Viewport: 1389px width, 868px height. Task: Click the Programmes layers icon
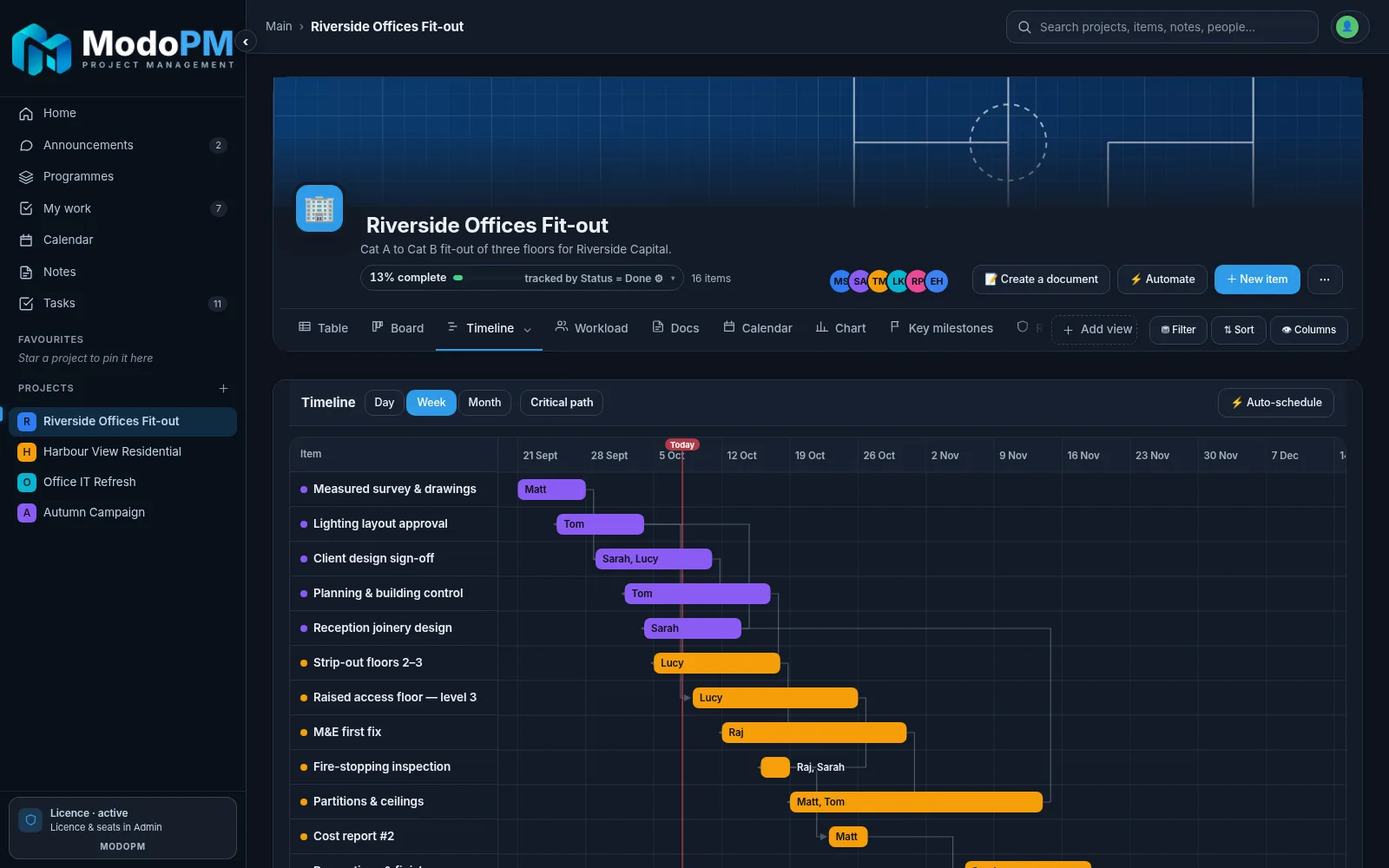26,177
